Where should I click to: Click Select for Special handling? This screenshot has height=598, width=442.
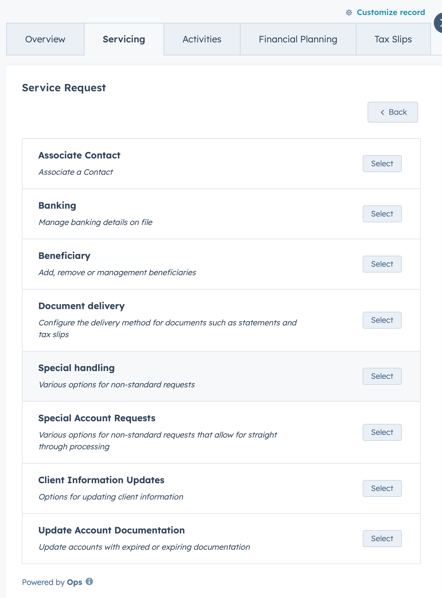coord(382,376)
